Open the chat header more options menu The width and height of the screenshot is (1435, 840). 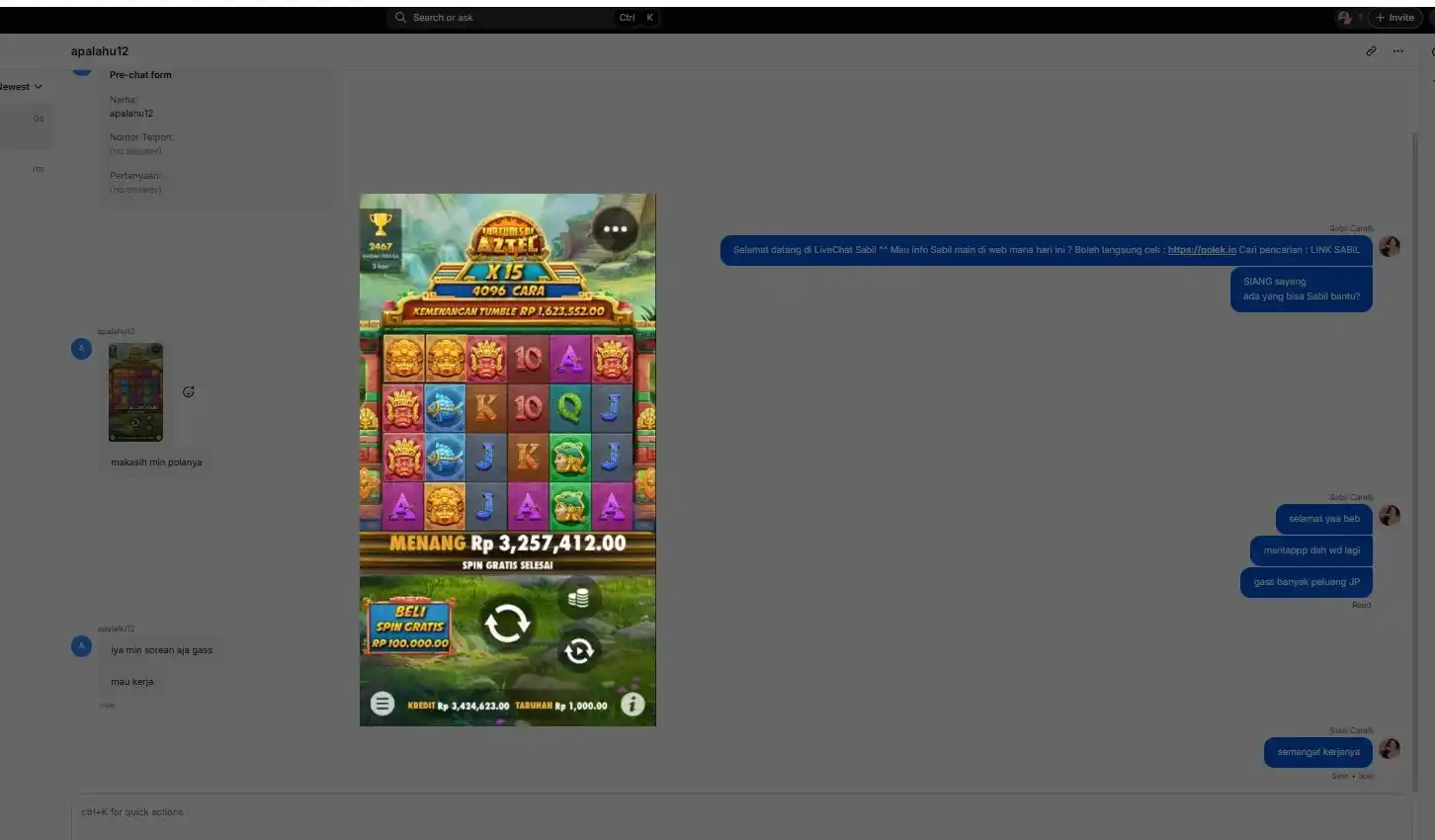coord(1397,51)
